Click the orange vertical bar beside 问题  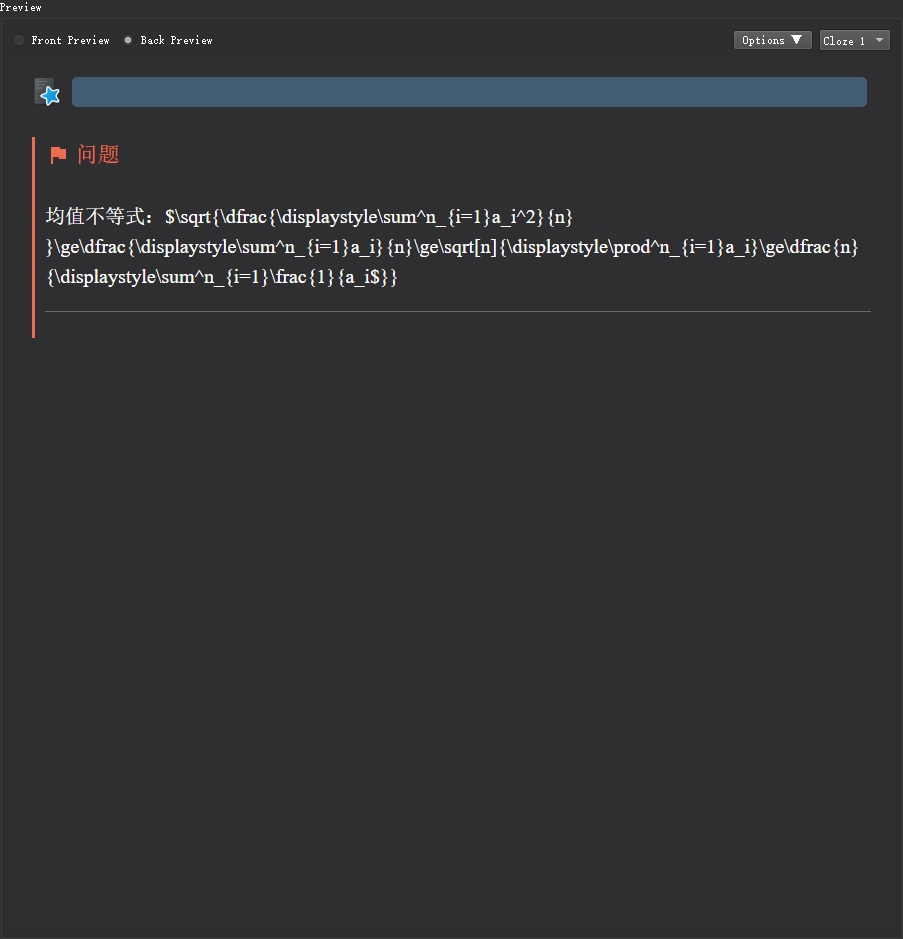coord(34,237)
